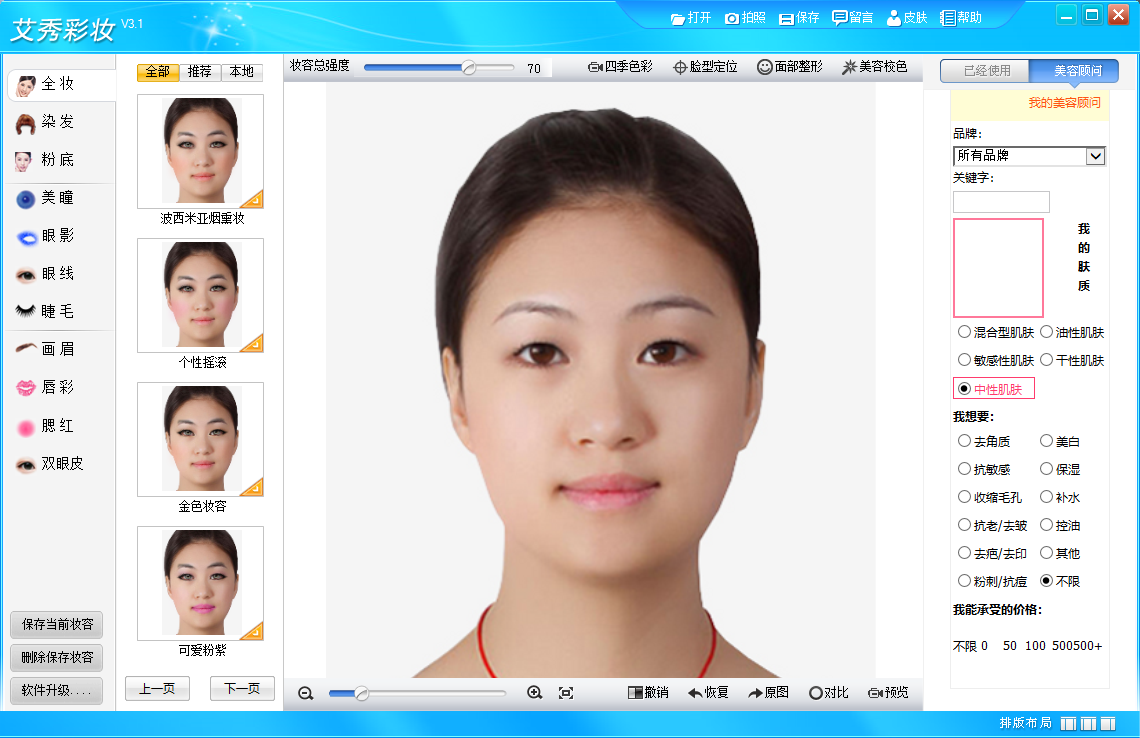Image resolution: width=1140 pixels, height=738 pixels.
Task: Open the 面部整形 face reshaping tool
Action: click(x=790, y=67)
